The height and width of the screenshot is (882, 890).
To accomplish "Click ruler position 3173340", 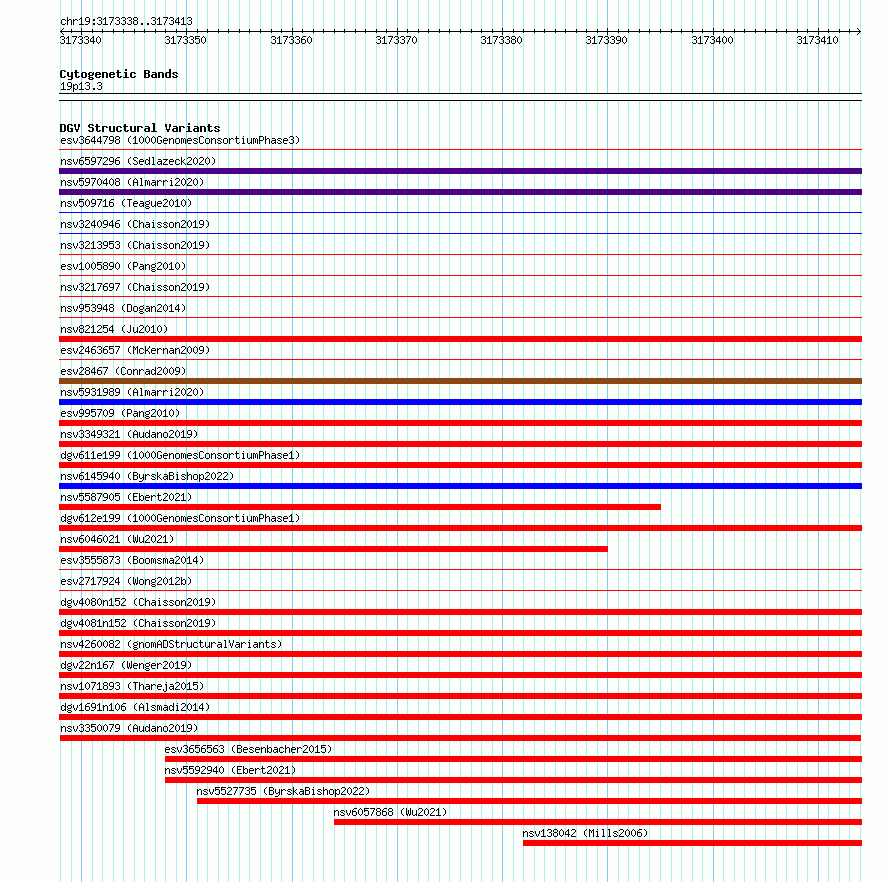I will click(81, 40).
